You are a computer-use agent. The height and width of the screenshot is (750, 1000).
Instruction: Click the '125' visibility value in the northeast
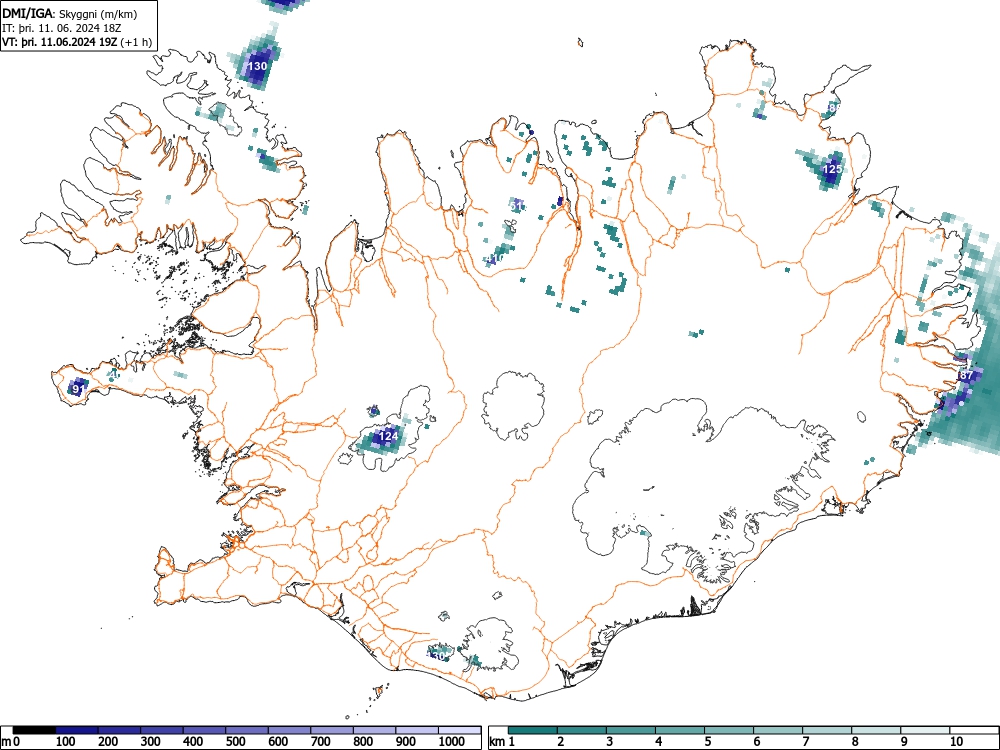pos(832,169)
